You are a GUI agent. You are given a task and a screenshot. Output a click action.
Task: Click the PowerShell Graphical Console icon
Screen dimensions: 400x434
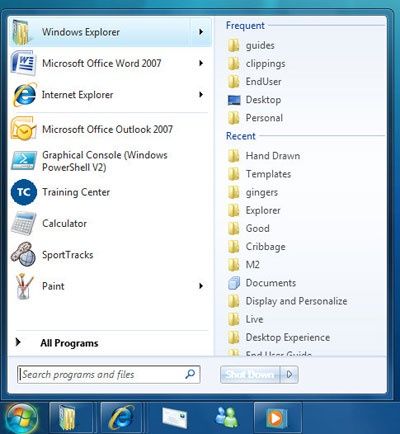coord(24,160)
